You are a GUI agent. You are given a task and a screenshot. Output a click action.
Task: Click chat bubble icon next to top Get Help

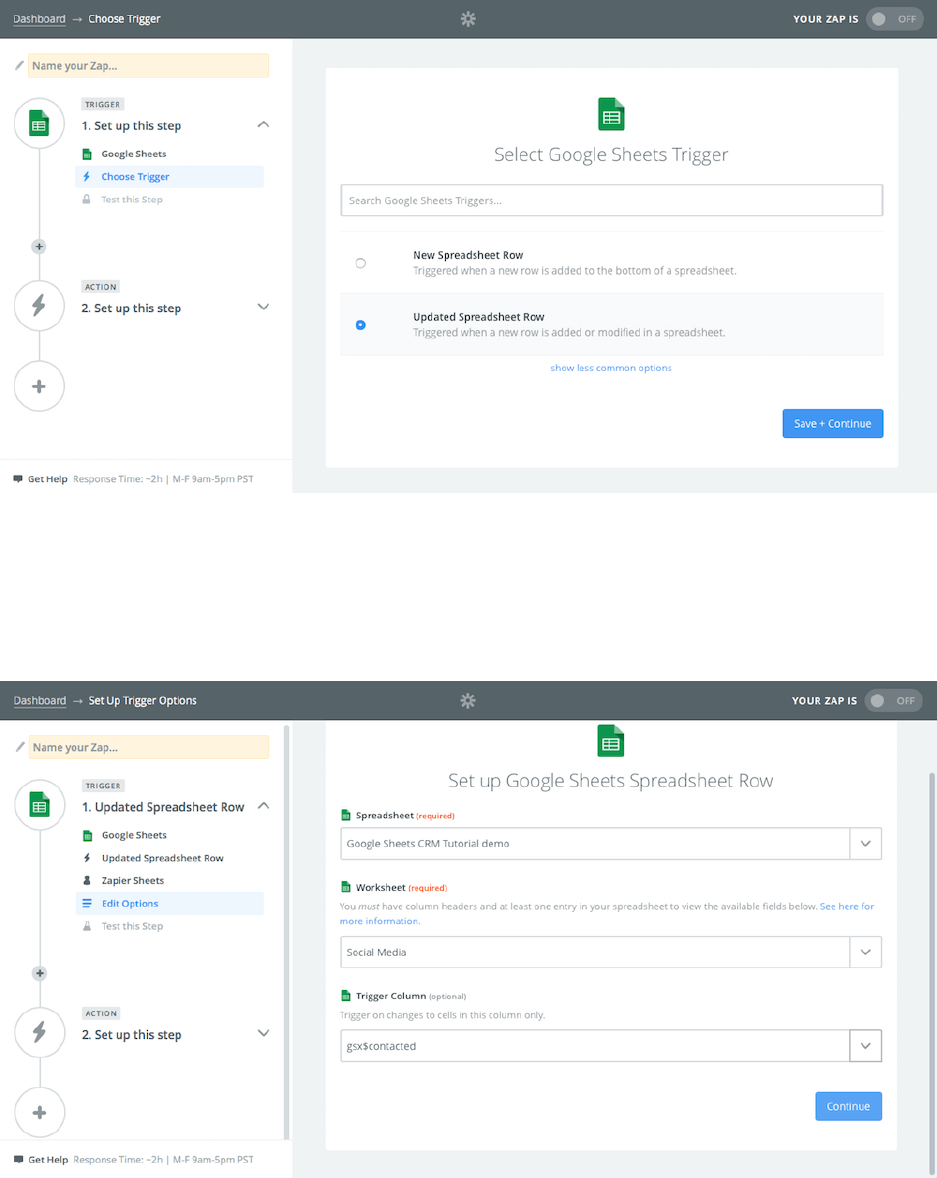[x=18, y=479]
